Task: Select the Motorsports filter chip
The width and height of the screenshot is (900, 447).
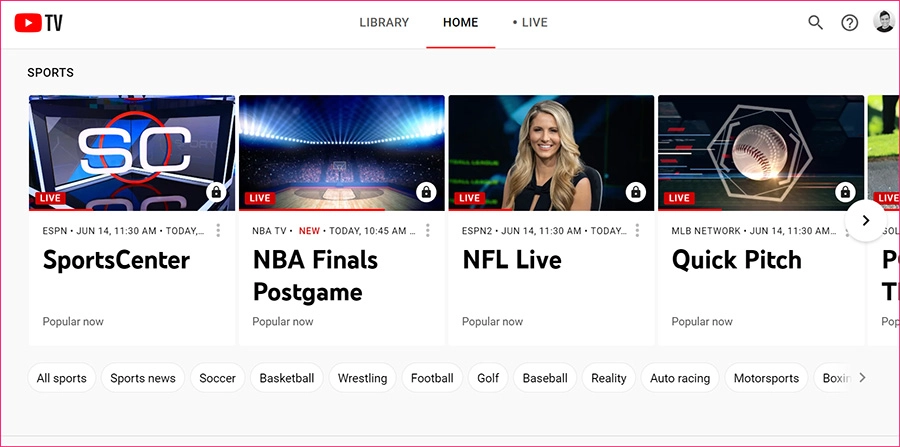Action: [x=766, y=378]
